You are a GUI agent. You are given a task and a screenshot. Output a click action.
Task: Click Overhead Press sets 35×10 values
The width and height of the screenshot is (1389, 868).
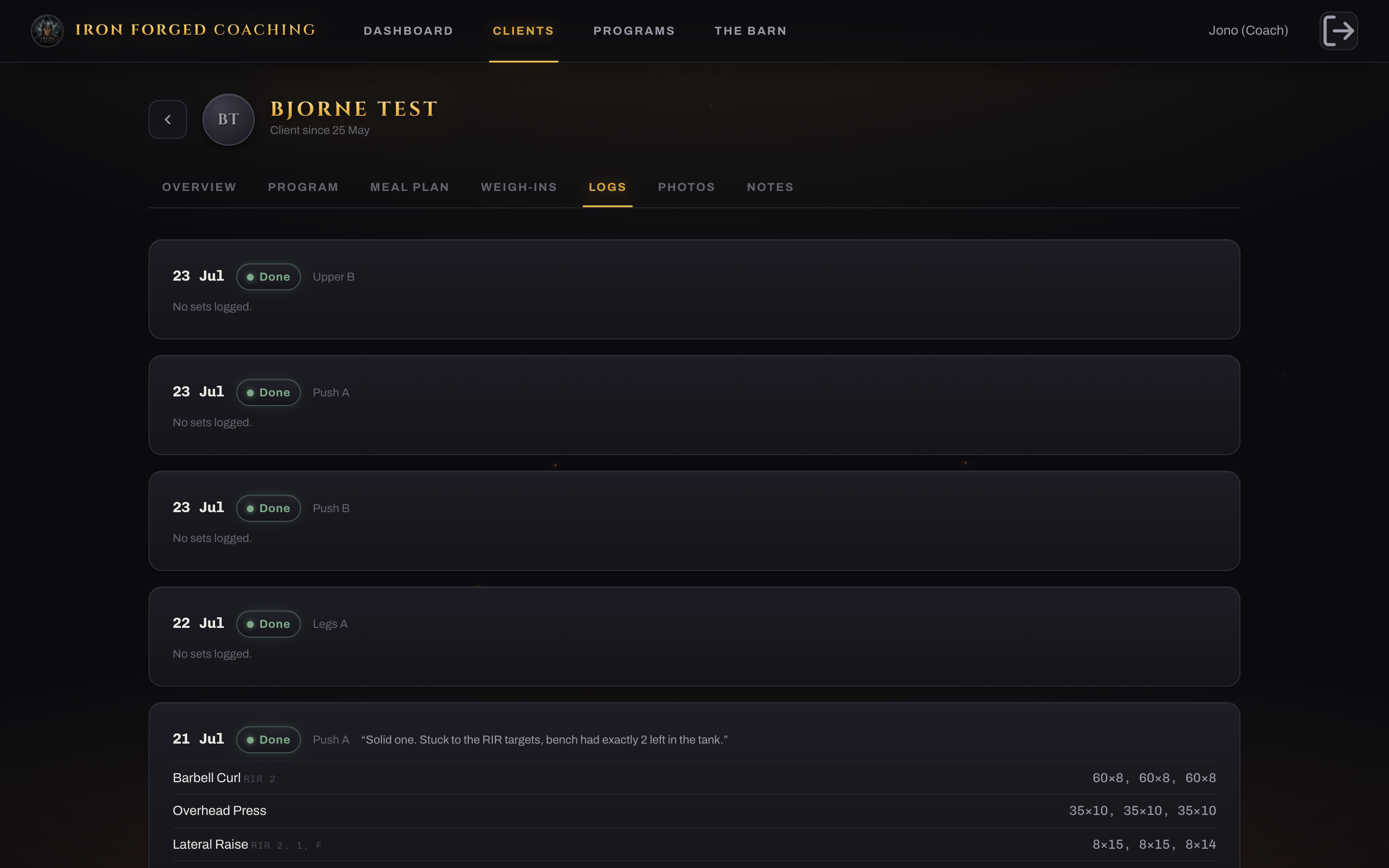1142,811
